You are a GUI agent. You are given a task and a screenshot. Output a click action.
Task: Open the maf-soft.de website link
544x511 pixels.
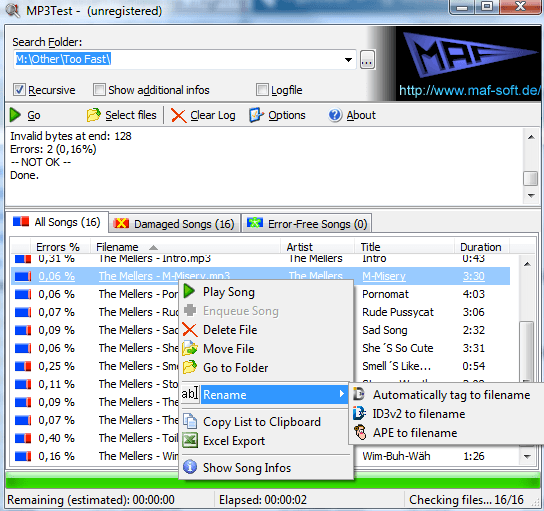[x=470, y=91]
